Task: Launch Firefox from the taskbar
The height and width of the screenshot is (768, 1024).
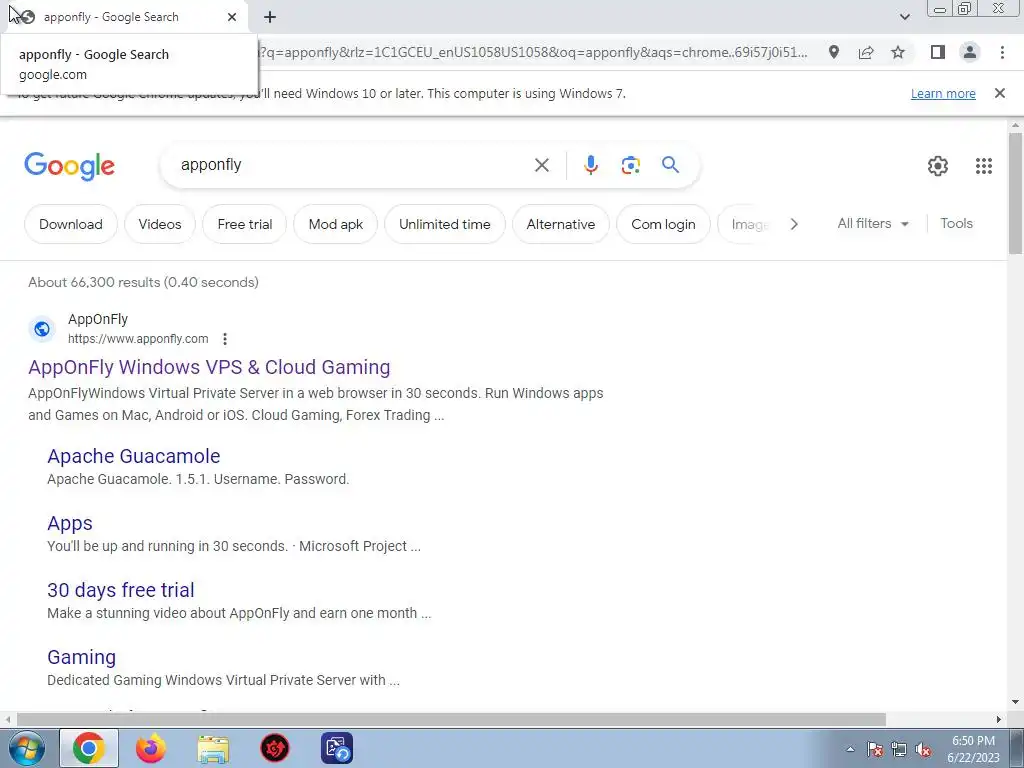Action: point(151,748)
